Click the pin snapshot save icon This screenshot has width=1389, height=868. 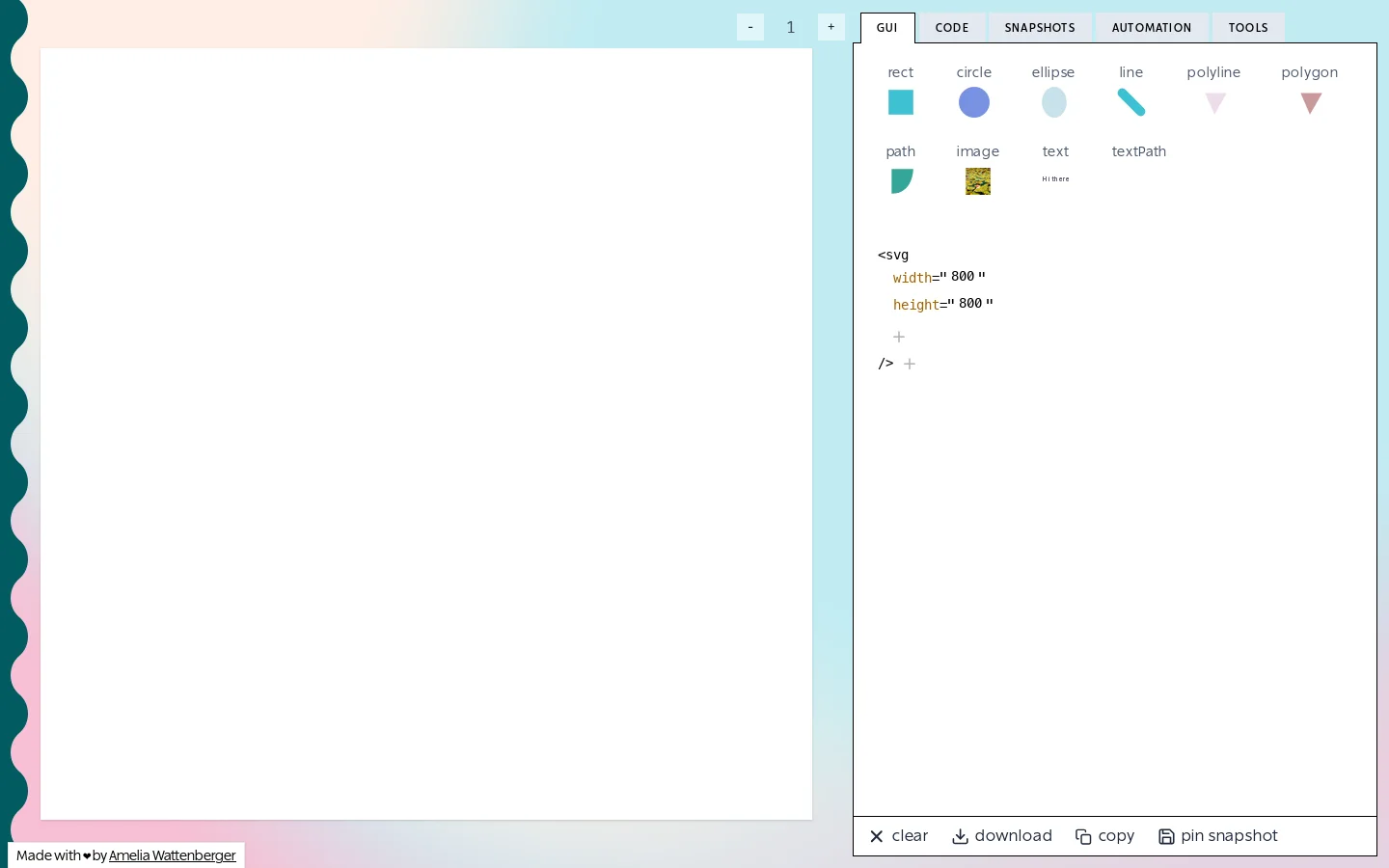1166,836
